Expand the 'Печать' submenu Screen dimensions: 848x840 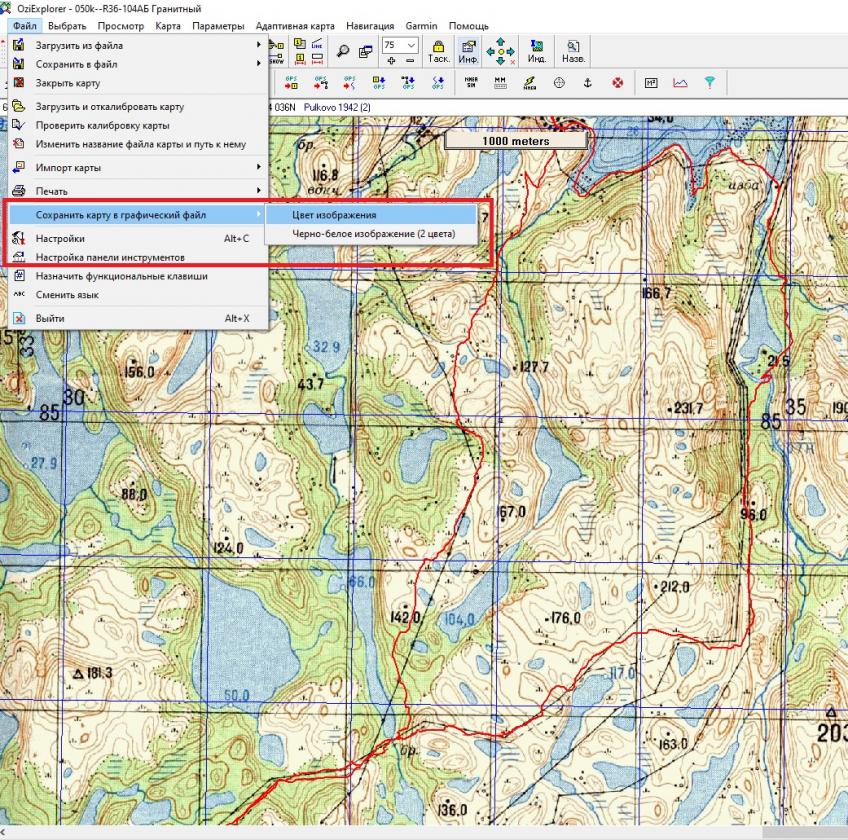[x=52, y=190]
